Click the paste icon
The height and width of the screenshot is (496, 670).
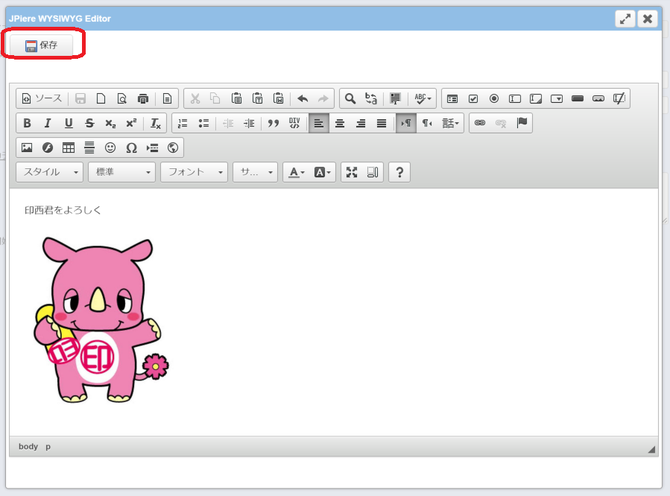pyautogui.click(x=236, y=99)
